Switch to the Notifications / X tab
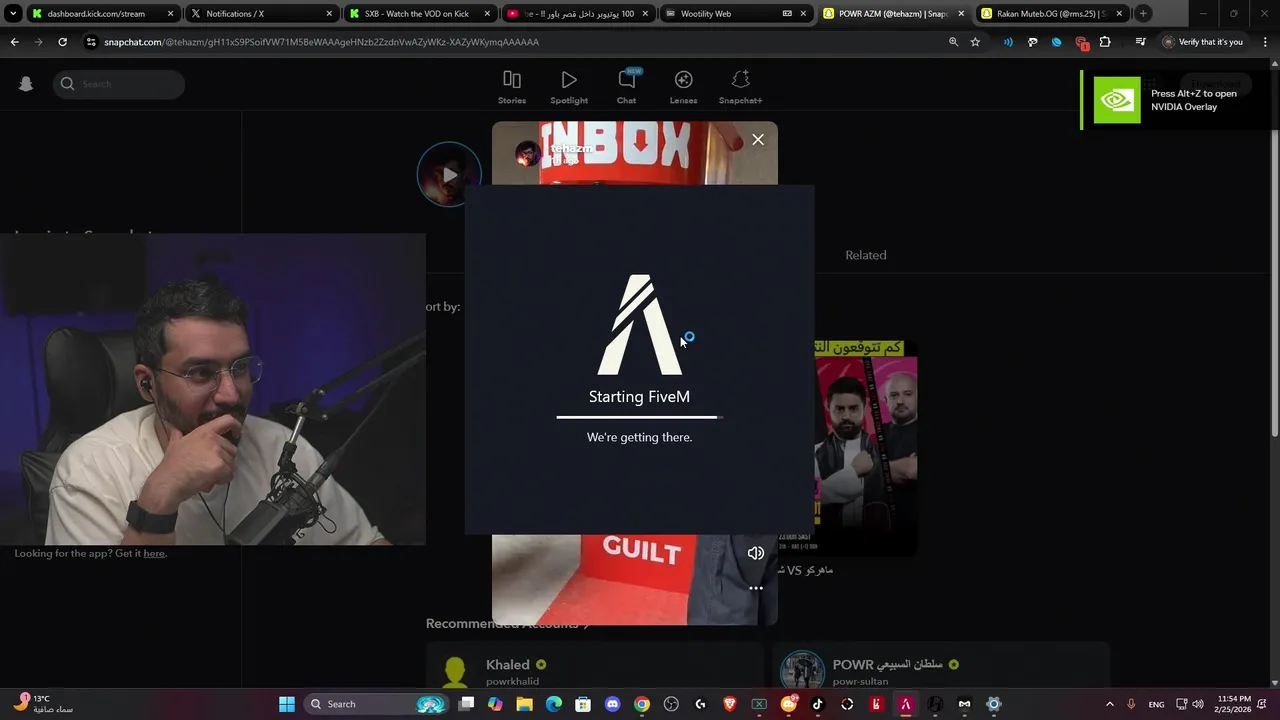The width and height of the screenshot is (1280, 720). tap(262, 14)
